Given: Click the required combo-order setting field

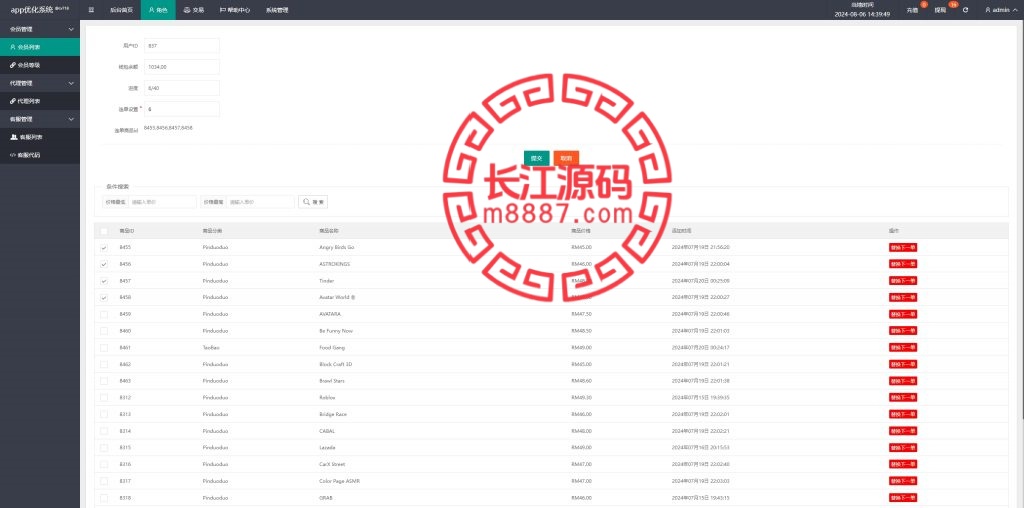Looking at the screenshot, I should (182, 109).
